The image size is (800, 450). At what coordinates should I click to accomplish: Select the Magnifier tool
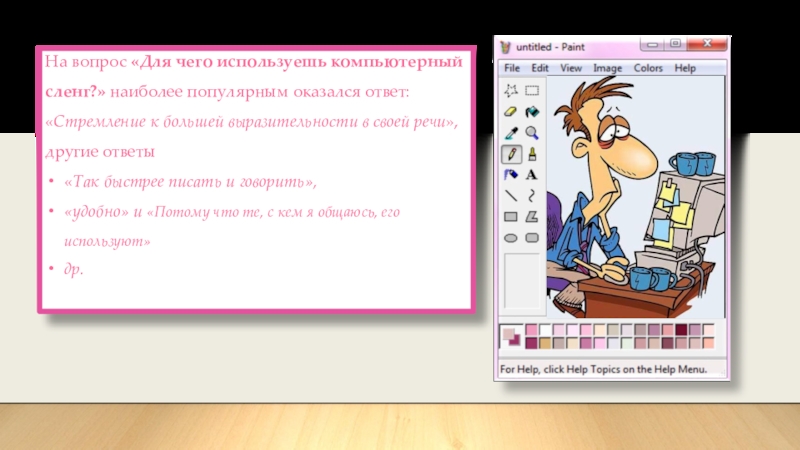532,133
